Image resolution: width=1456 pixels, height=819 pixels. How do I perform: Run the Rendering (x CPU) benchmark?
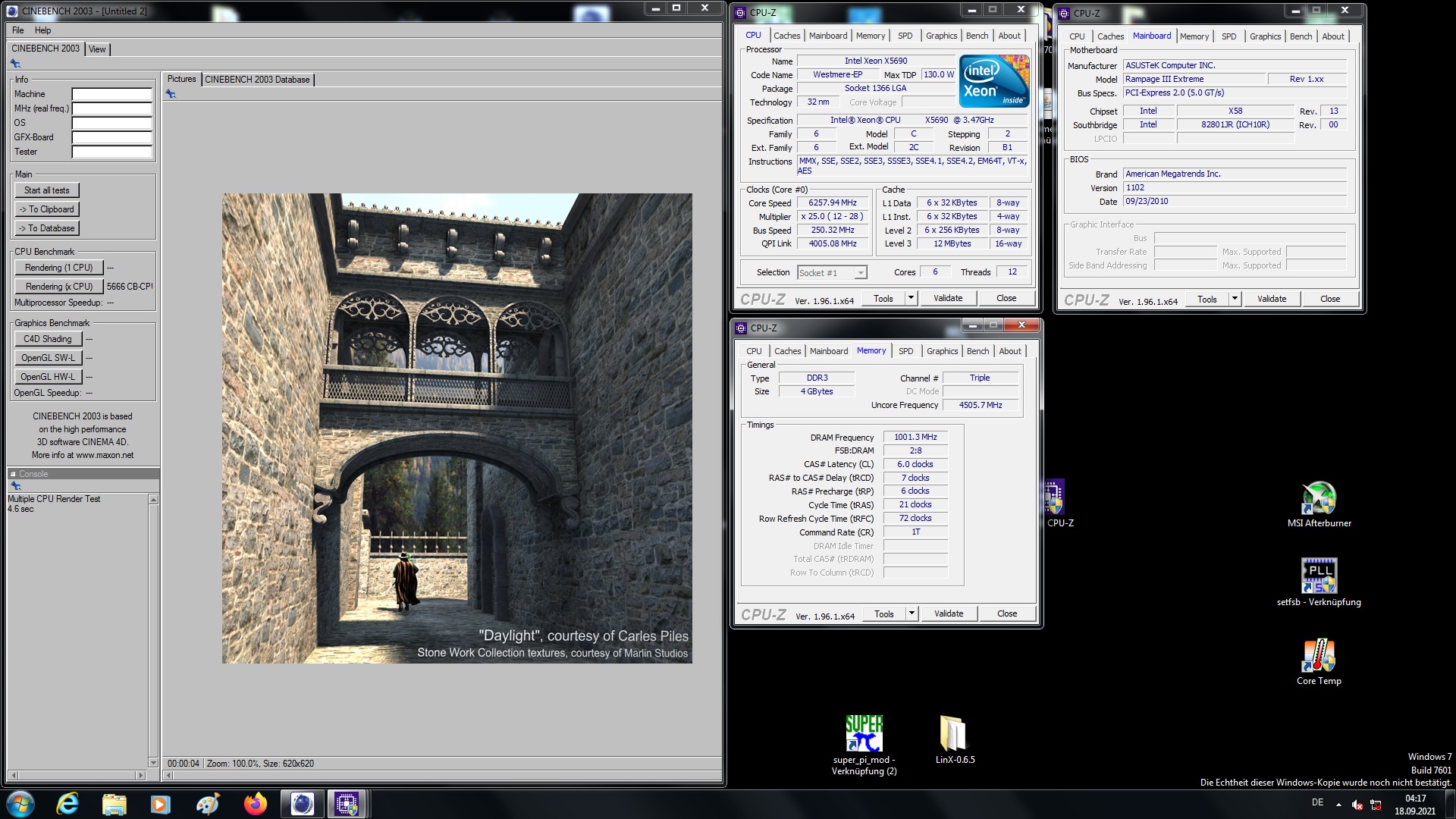tap(58, 287)
